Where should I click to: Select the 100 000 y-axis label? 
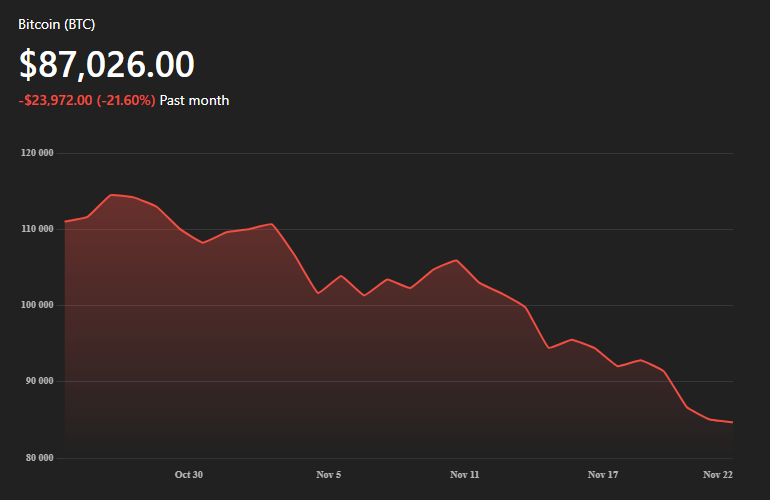36,305
